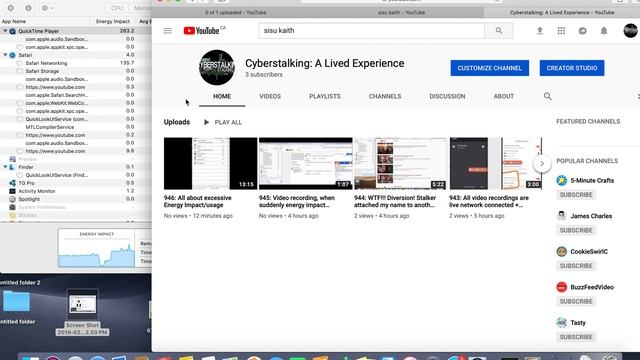Click the Tasty channel avatar

point(562,322)
